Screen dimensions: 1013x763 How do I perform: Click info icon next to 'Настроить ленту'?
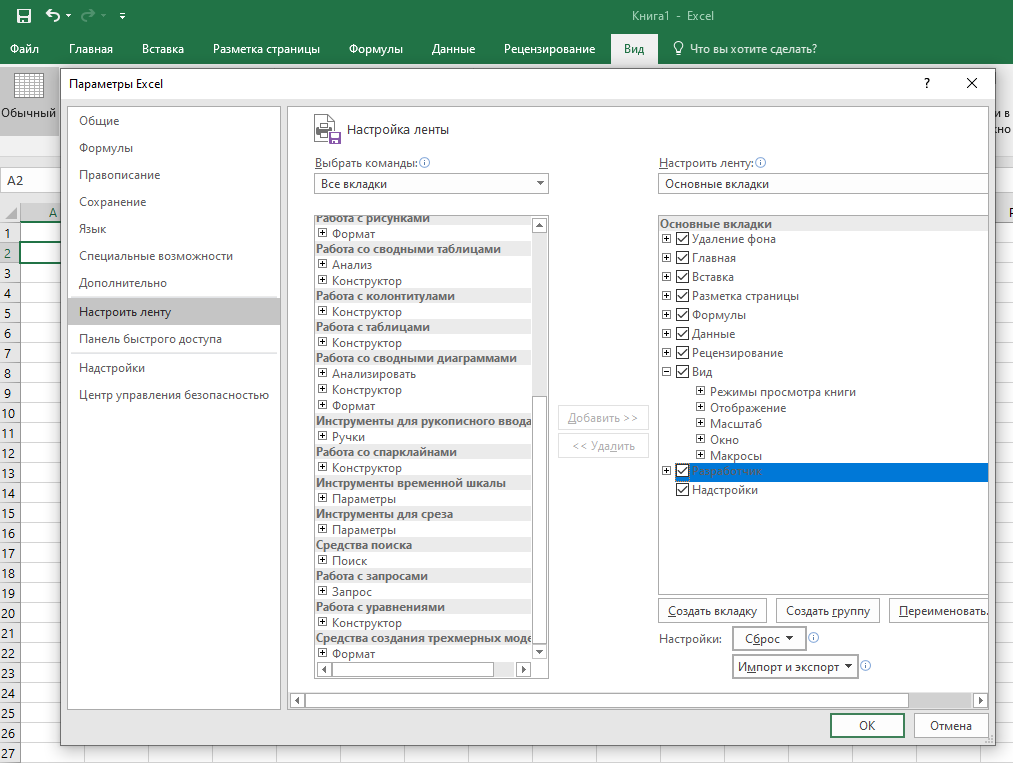tap(760, 163)
